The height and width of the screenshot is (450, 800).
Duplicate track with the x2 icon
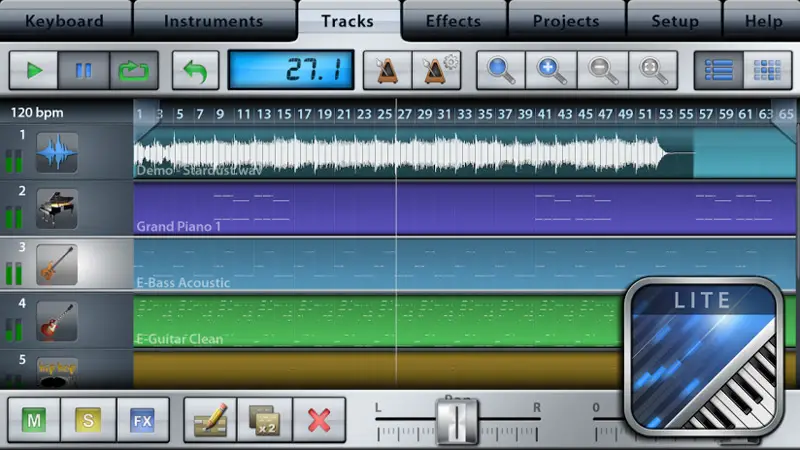tap(264, 420)
